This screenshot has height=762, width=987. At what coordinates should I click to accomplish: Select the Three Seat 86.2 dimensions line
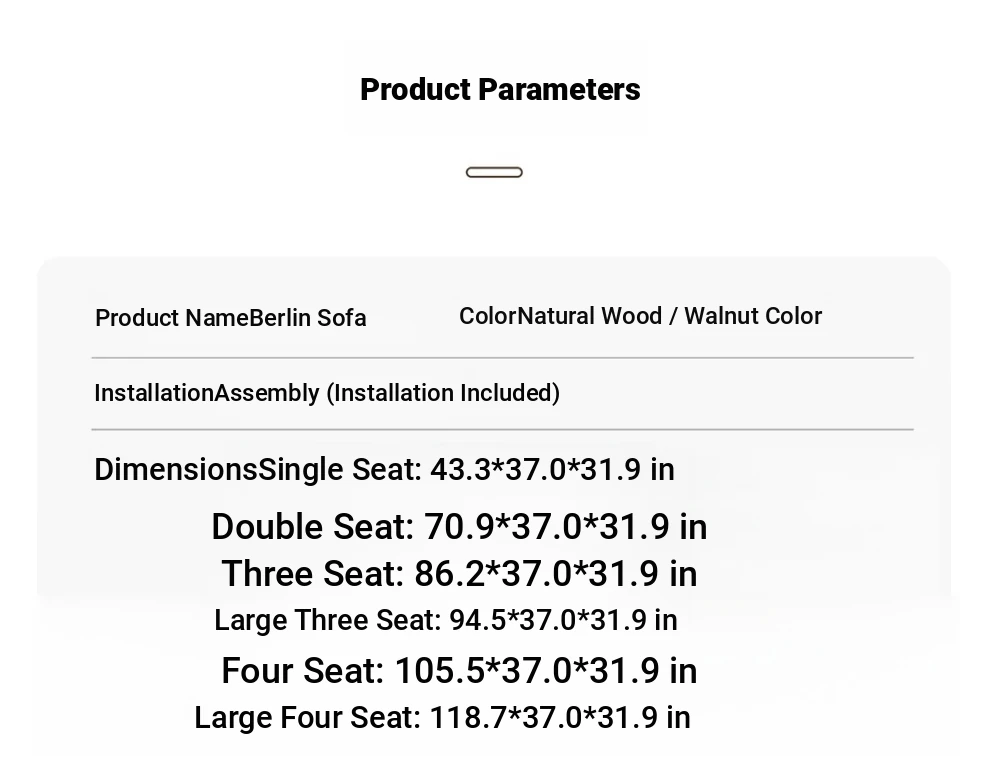point(459,574)
